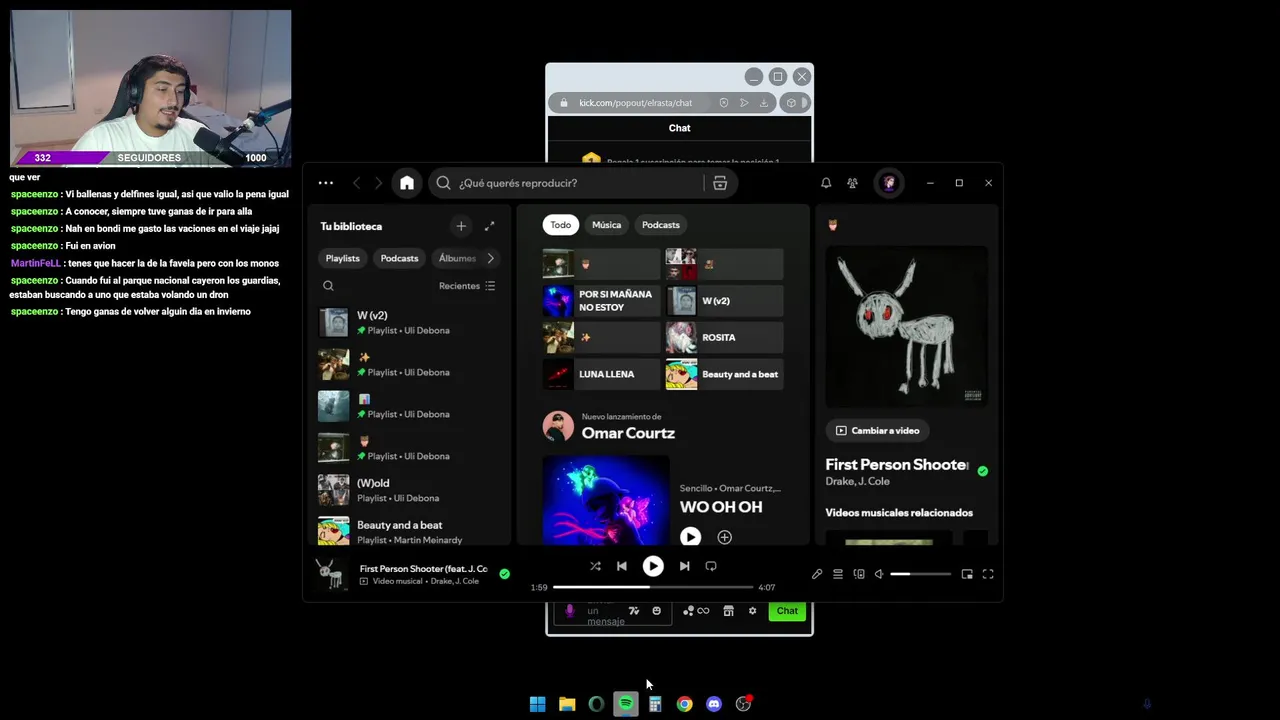
Task: Open the shop icon in Kick chat window
Action: [x=728, y=611]
